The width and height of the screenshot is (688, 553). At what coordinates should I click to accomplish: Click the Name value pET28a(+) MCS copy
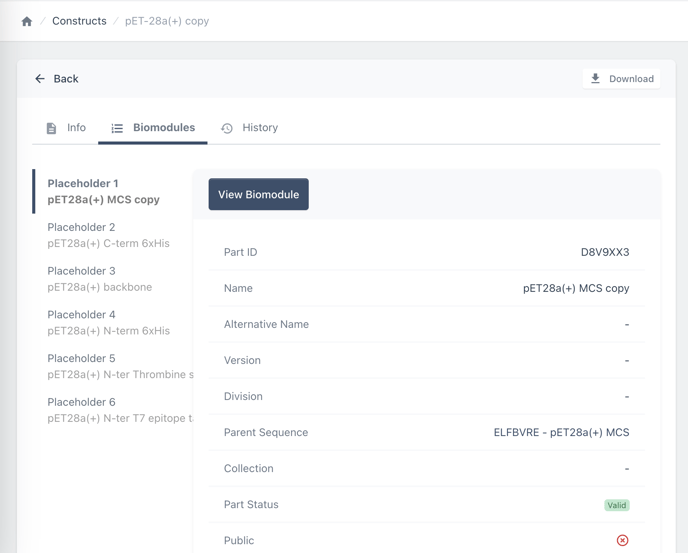(x=576, y=288)
